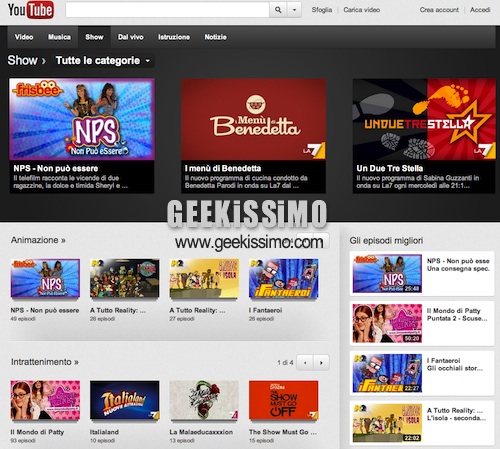Click the I menù di Benedetta title
This screenshot has height=449, width=500.
[223, 168]
